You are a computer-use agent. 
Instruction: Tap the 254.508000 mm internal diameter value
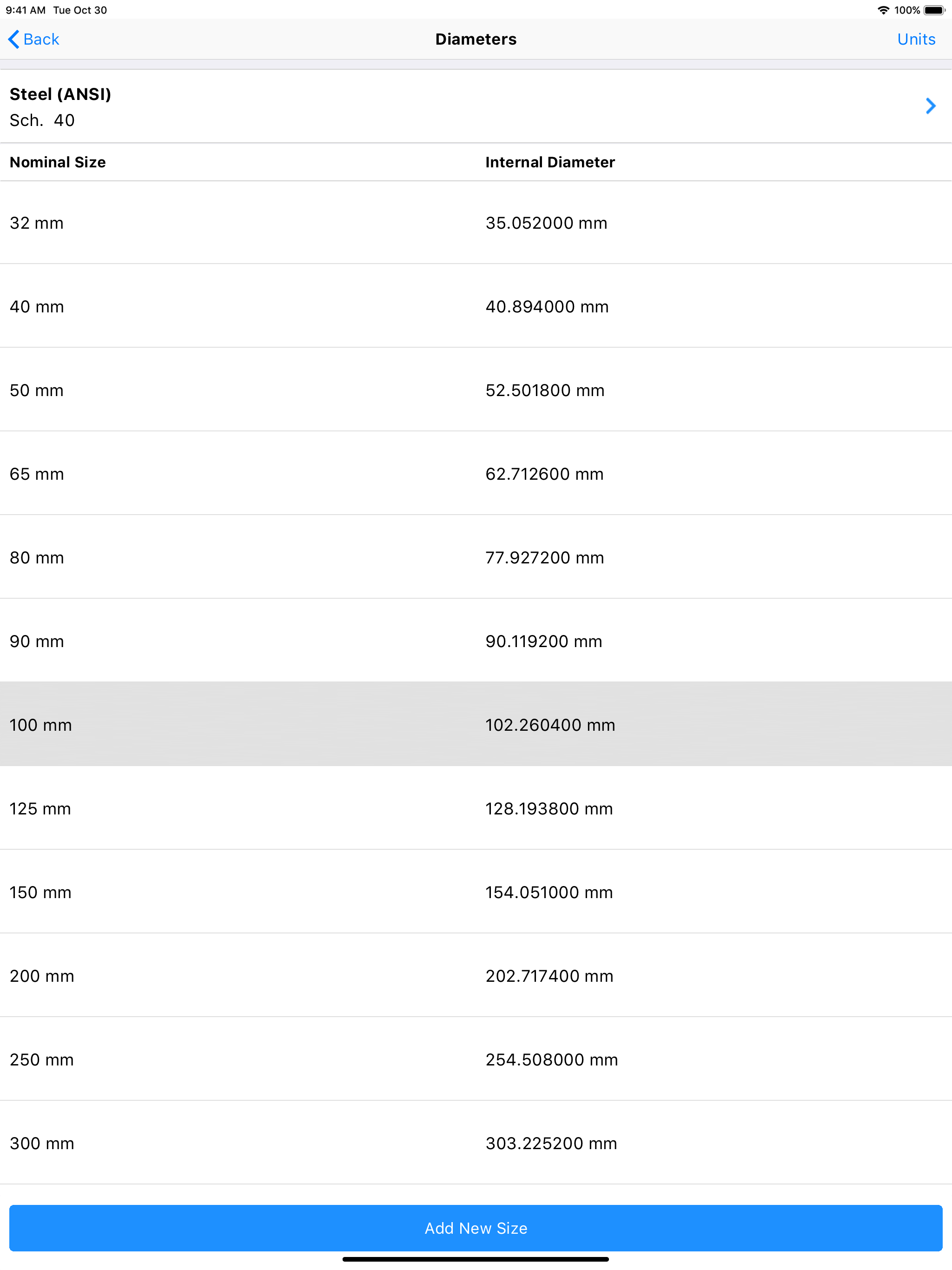551,1060
